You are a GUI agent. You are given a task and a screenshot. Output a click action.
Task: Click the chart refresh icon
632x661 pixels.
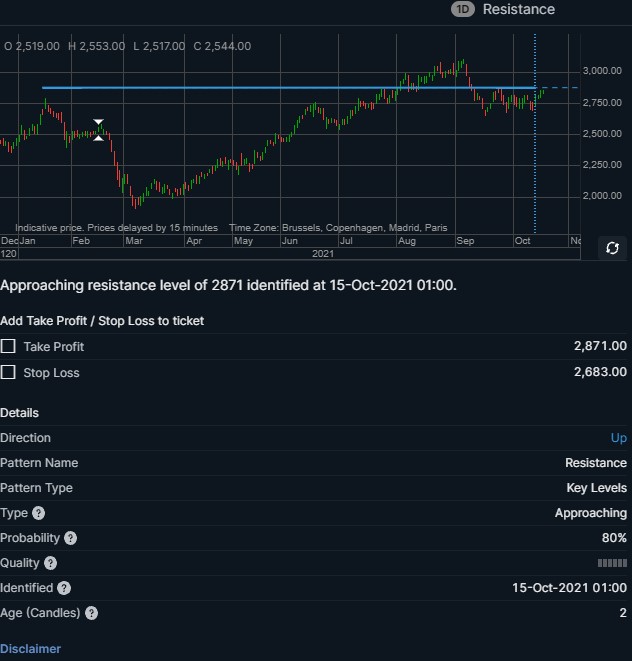(612, 248)
